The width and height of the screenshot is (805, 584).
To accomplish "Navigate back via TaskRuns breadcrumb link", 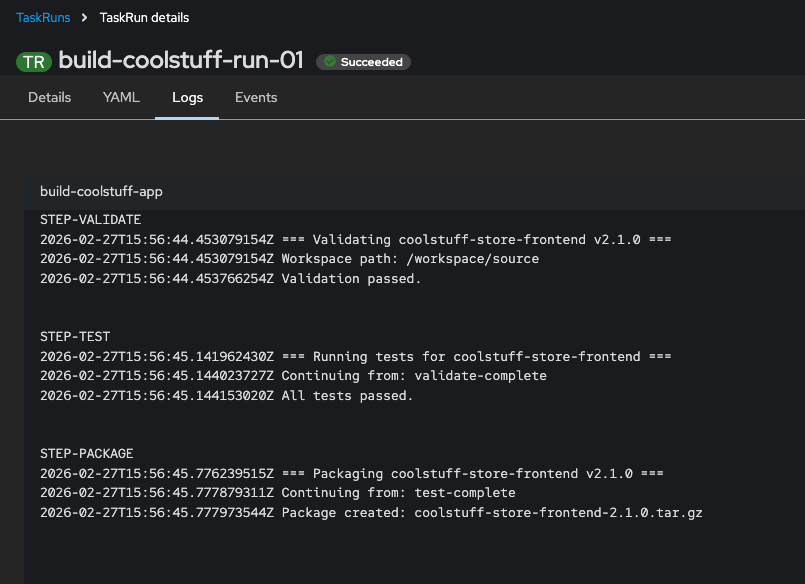I will 42,17.
